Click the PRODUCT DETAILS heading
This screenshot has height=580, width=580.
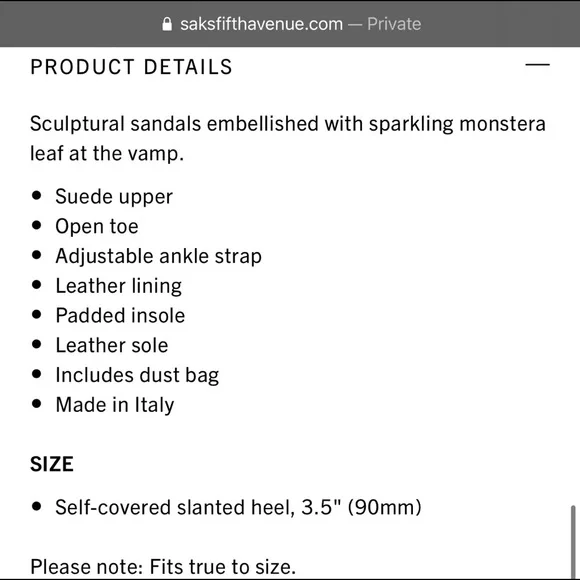[131, 67]
